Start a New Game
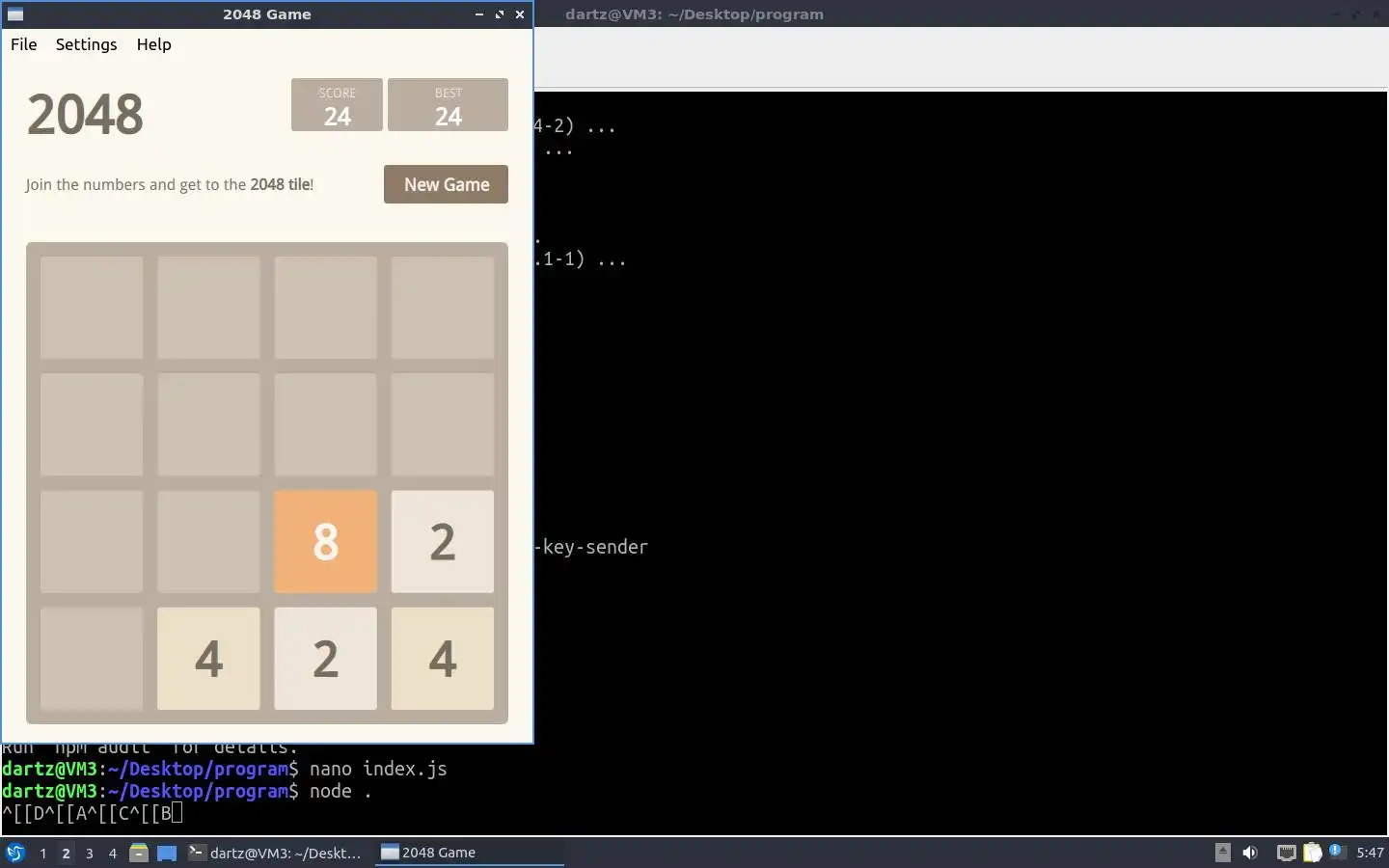Image resolution: width=1389 pixels, height=868 pixels. 446,184
